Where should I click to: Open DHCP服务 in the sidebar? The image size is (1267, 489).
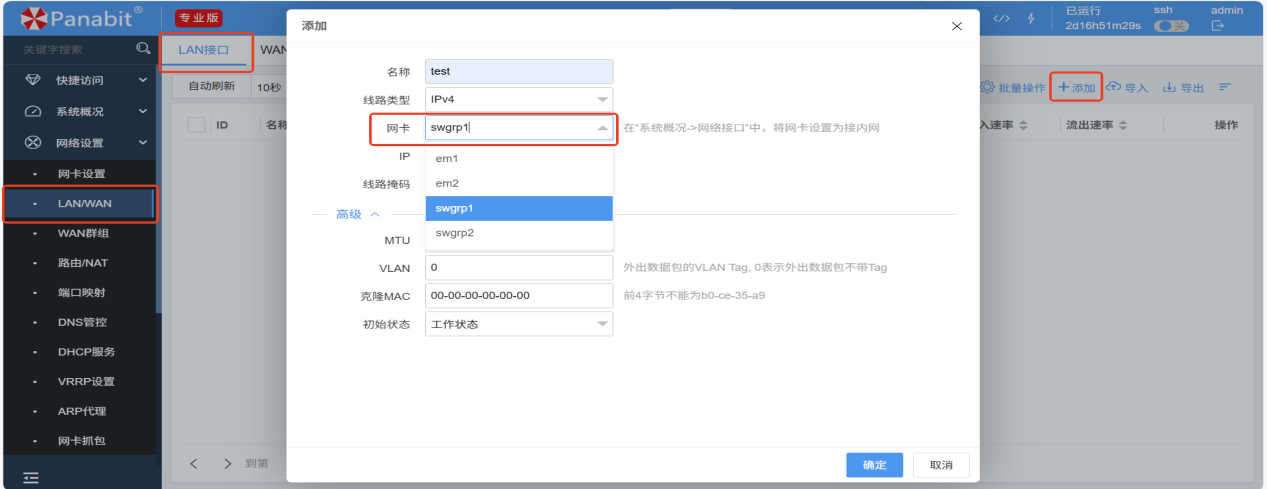[x=86, y=352]
